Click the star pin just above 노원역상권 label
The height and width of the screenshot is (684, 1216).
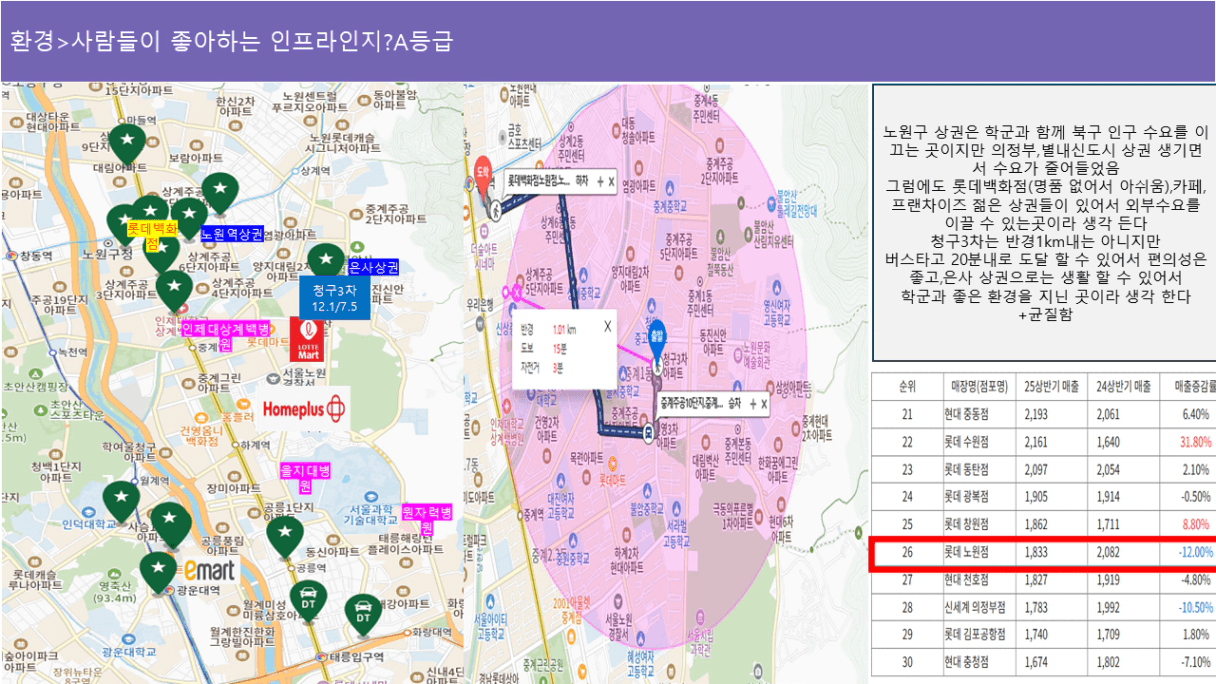click(188, 218)
